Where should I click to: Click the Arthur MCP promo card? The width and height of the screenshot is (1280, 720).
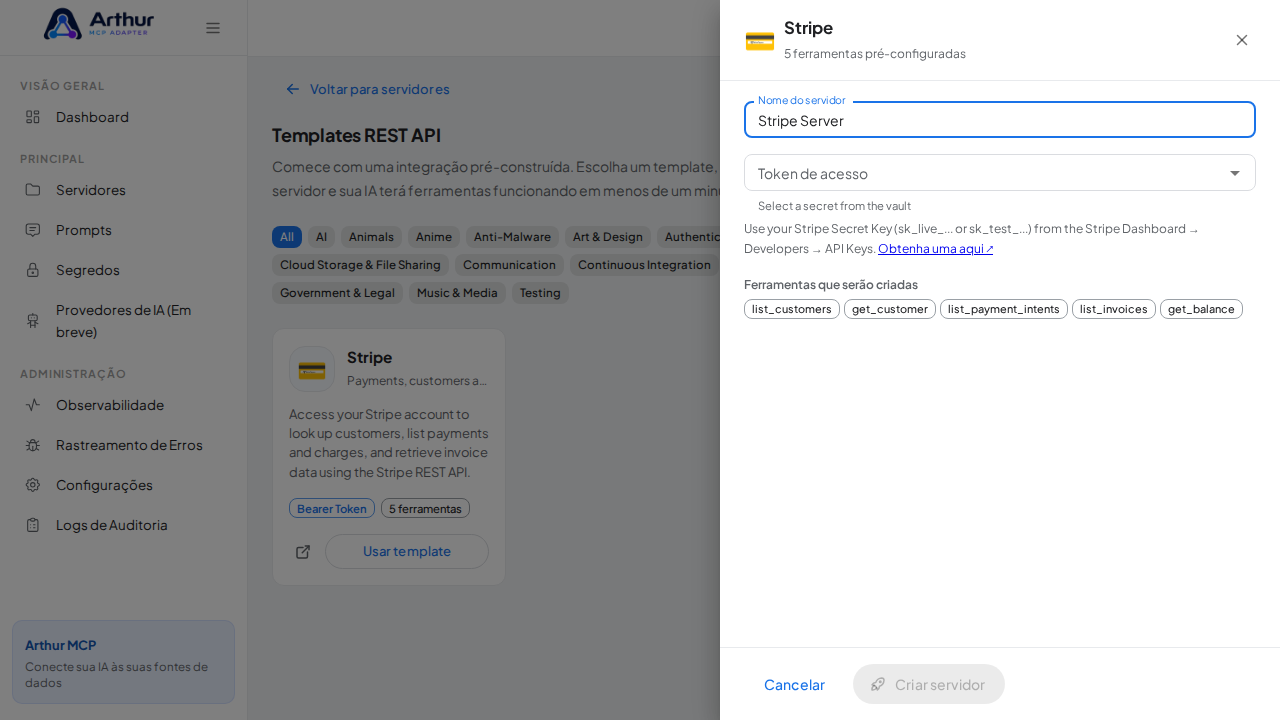(123, 662)
